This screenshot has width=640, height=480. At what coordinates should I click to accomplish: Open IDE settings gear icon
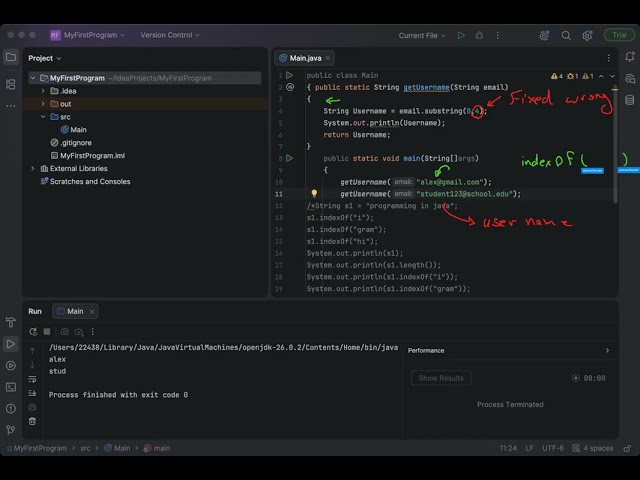click(587, 36)
